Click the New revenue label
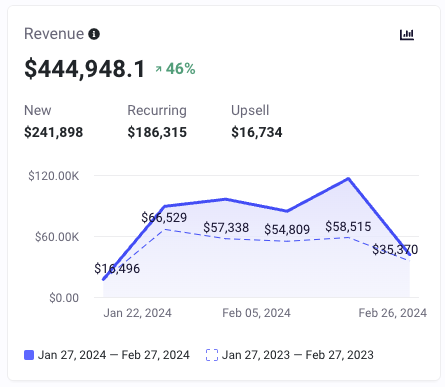The image size is (445, 387). (x=38, y=110)
